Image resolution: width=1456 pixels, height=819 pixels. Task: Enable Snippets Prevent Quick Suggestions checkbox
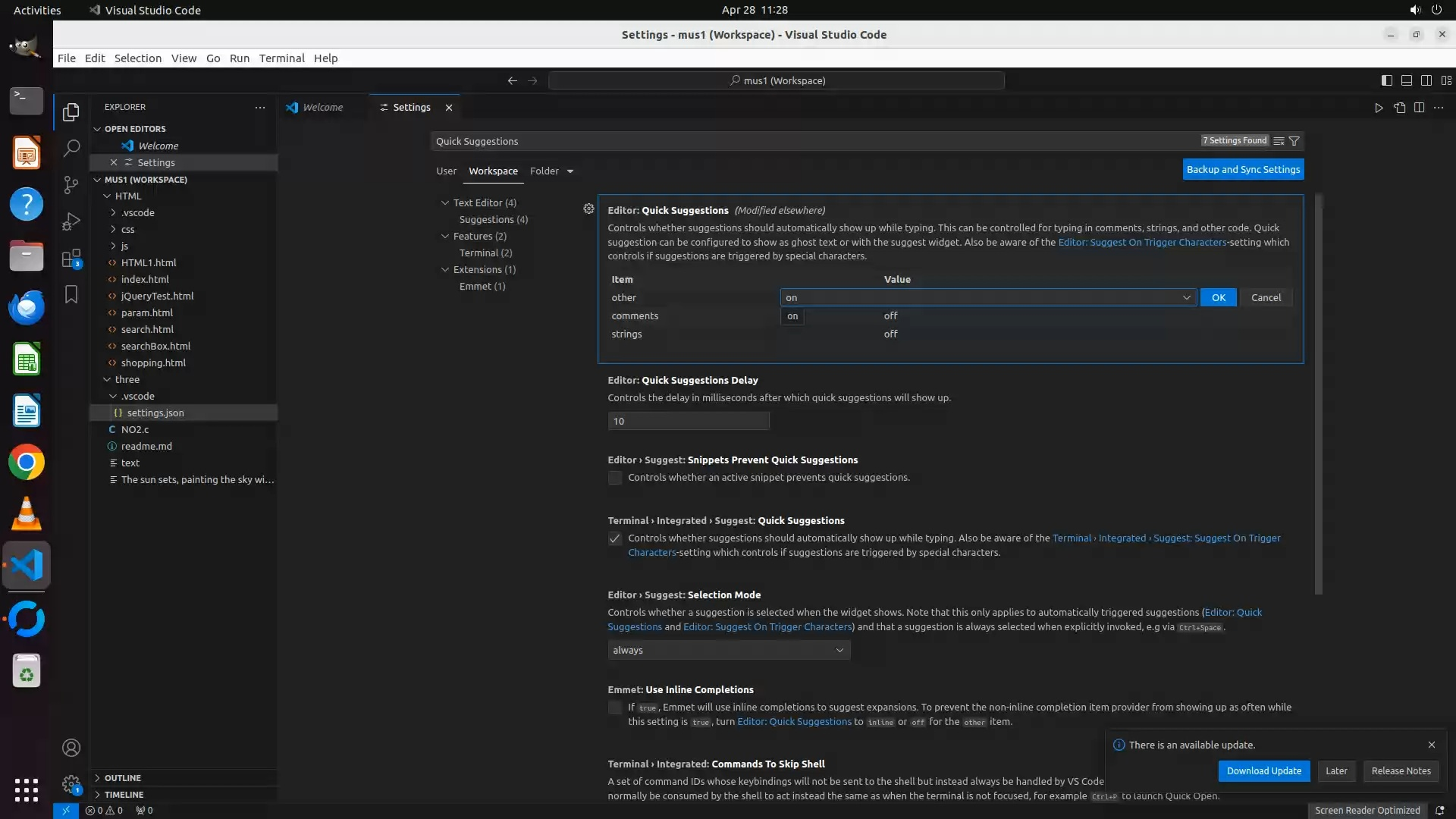pyautogui.click(x=615, y=478)
